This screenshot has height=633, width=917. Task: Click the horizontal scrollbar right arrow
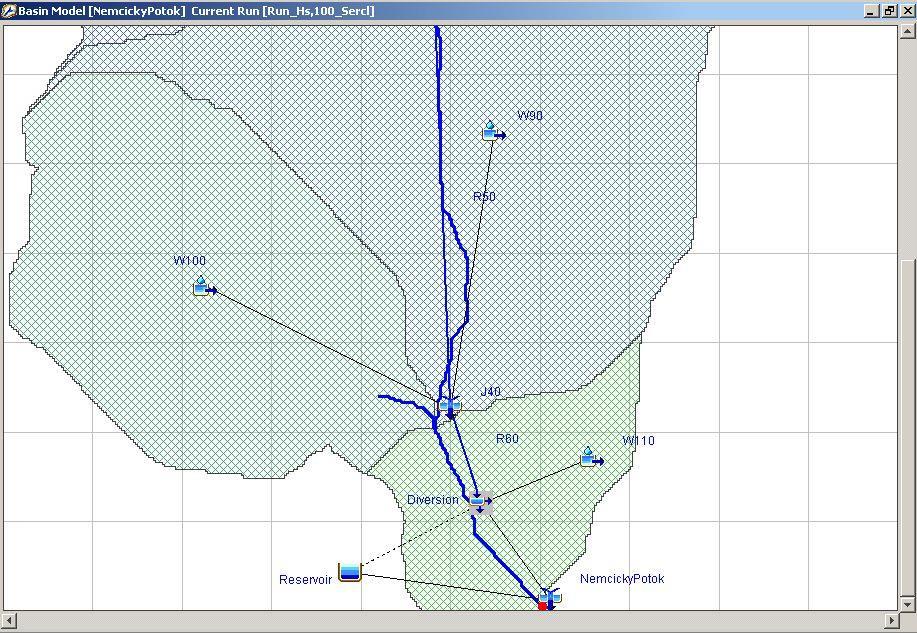click(x=892, y=620)
